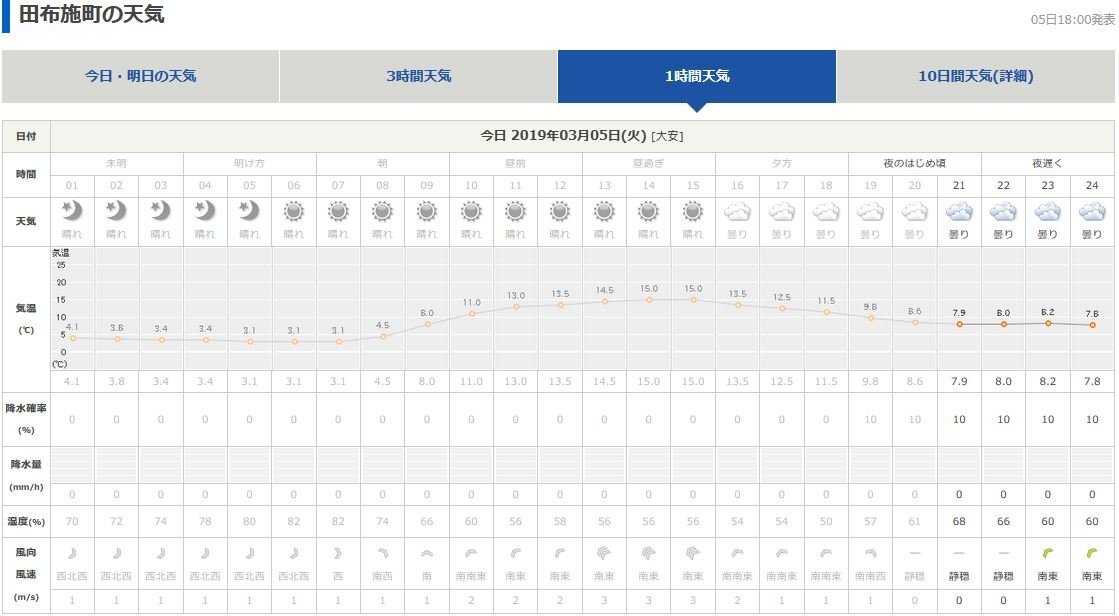Screen dimensions: 1119x616
Task: Click the 風向 風速 row label
Action: tap(26, 563)
